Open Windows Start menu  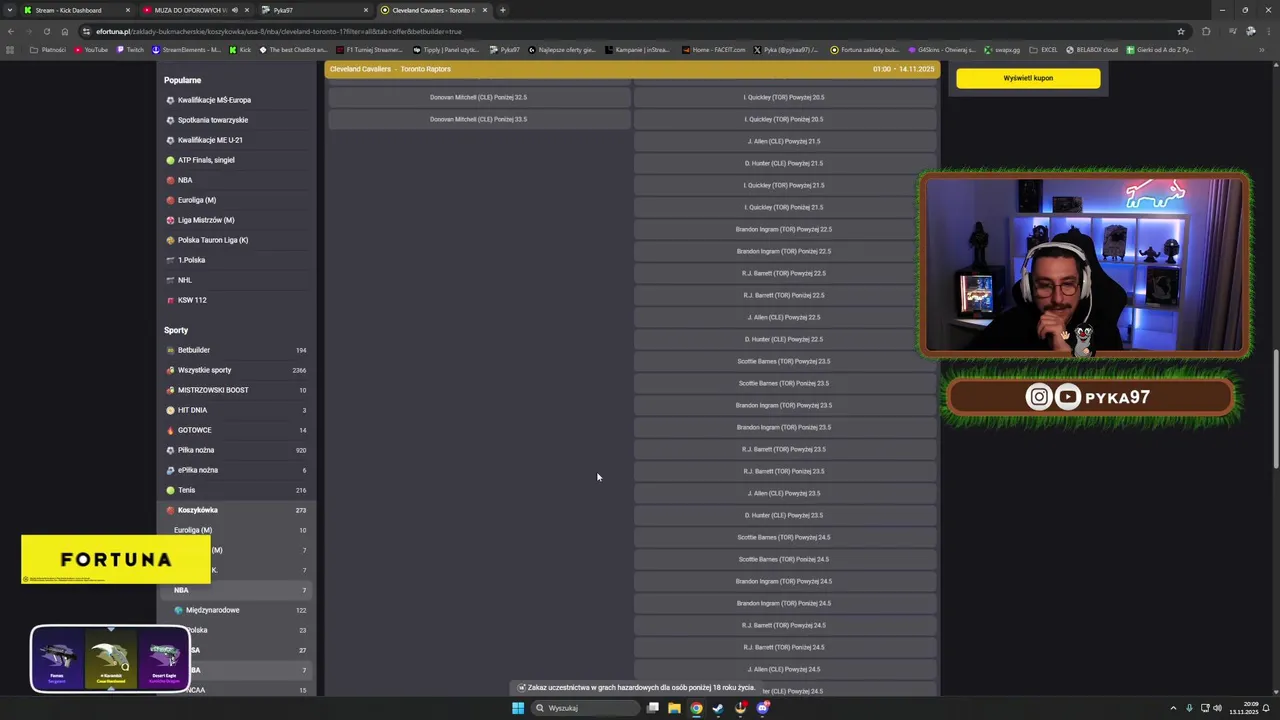pos(518,708)
